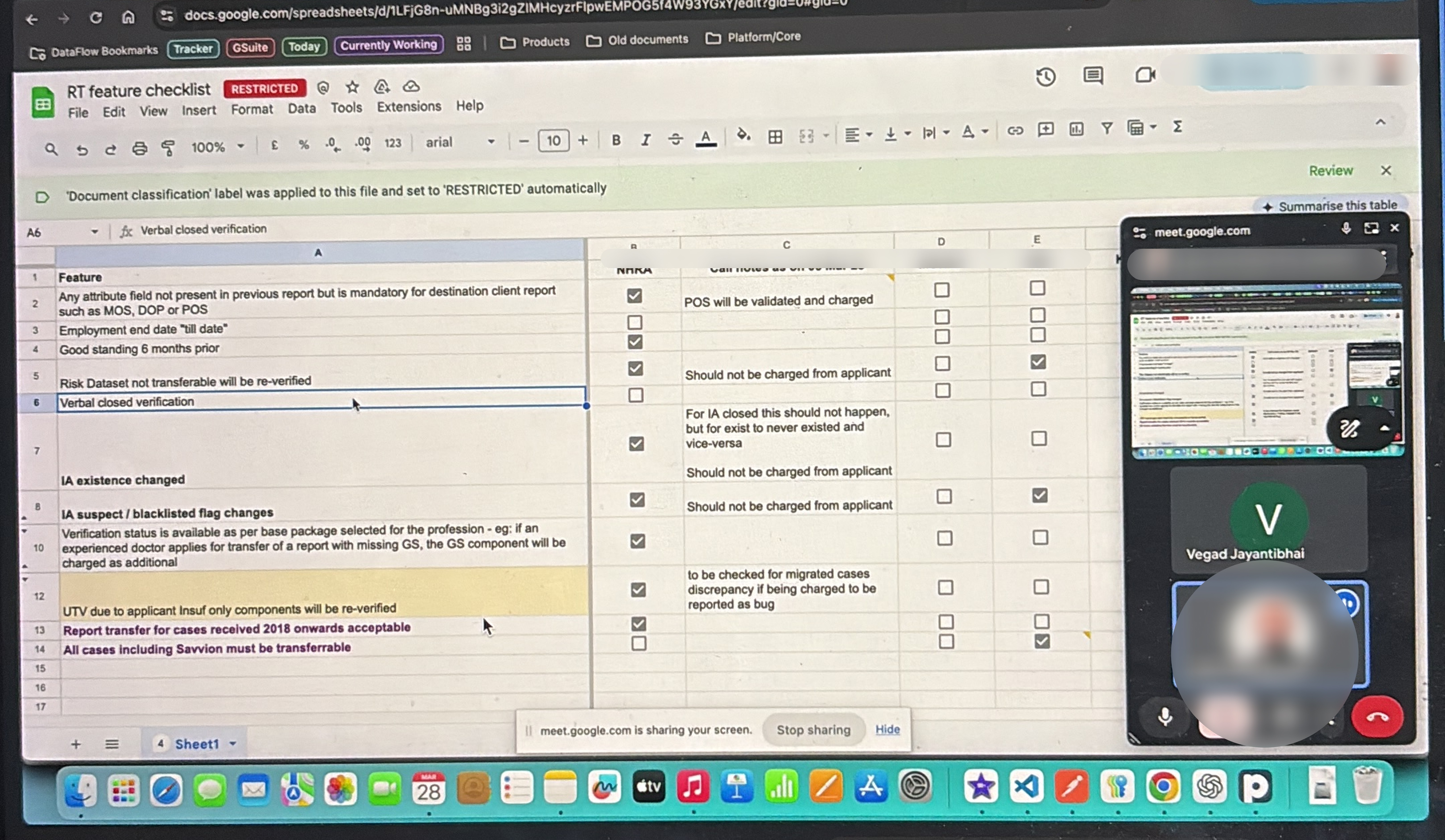The height and width of the screenshot is (840, 1445).
Task: Open the Format menu
Action: pyautogui.click(x=252, y=109)
